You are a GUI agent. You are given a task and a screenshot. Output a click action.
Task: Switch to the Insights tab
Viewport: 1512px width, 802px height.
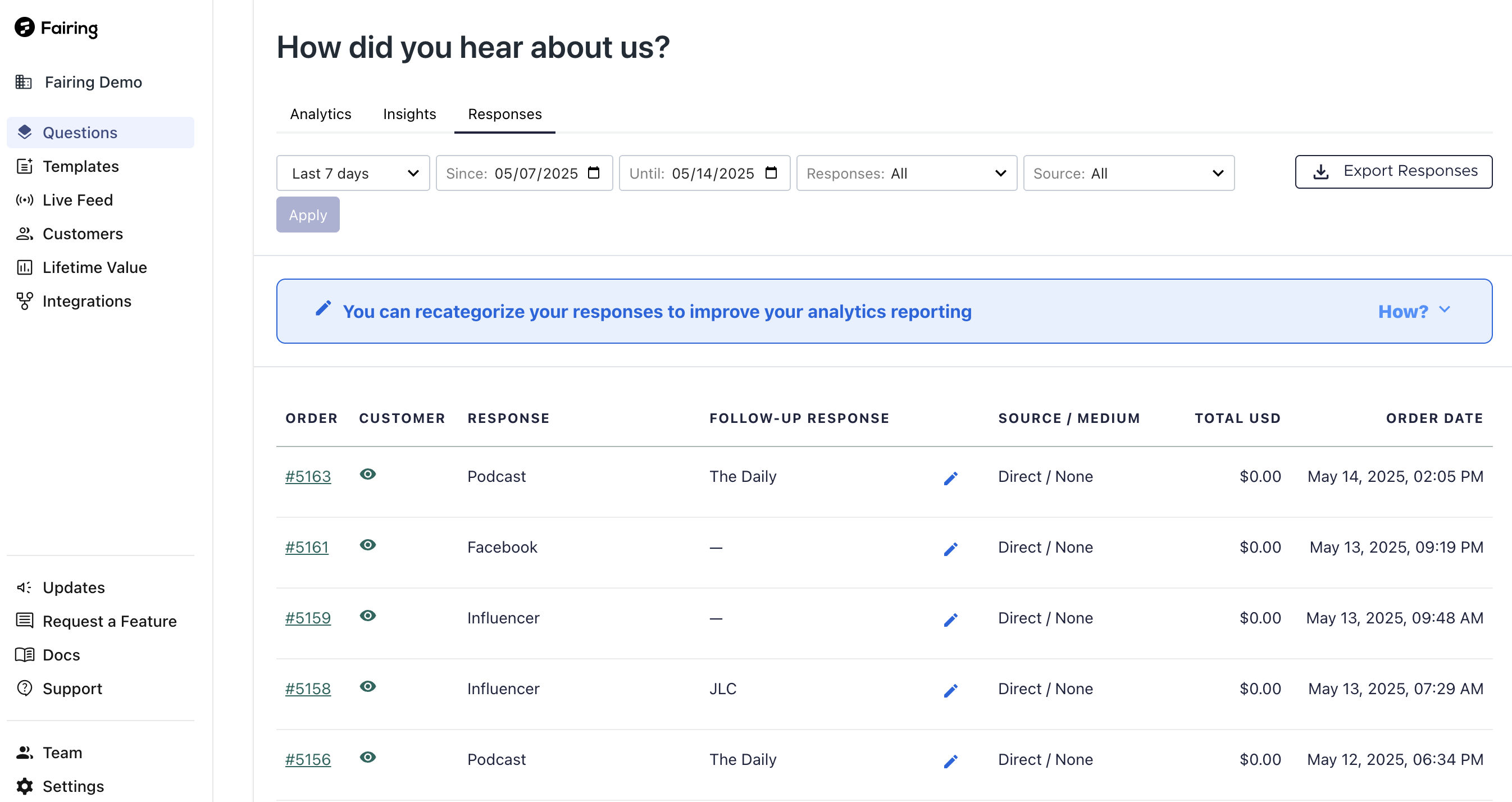click(409, 114)
